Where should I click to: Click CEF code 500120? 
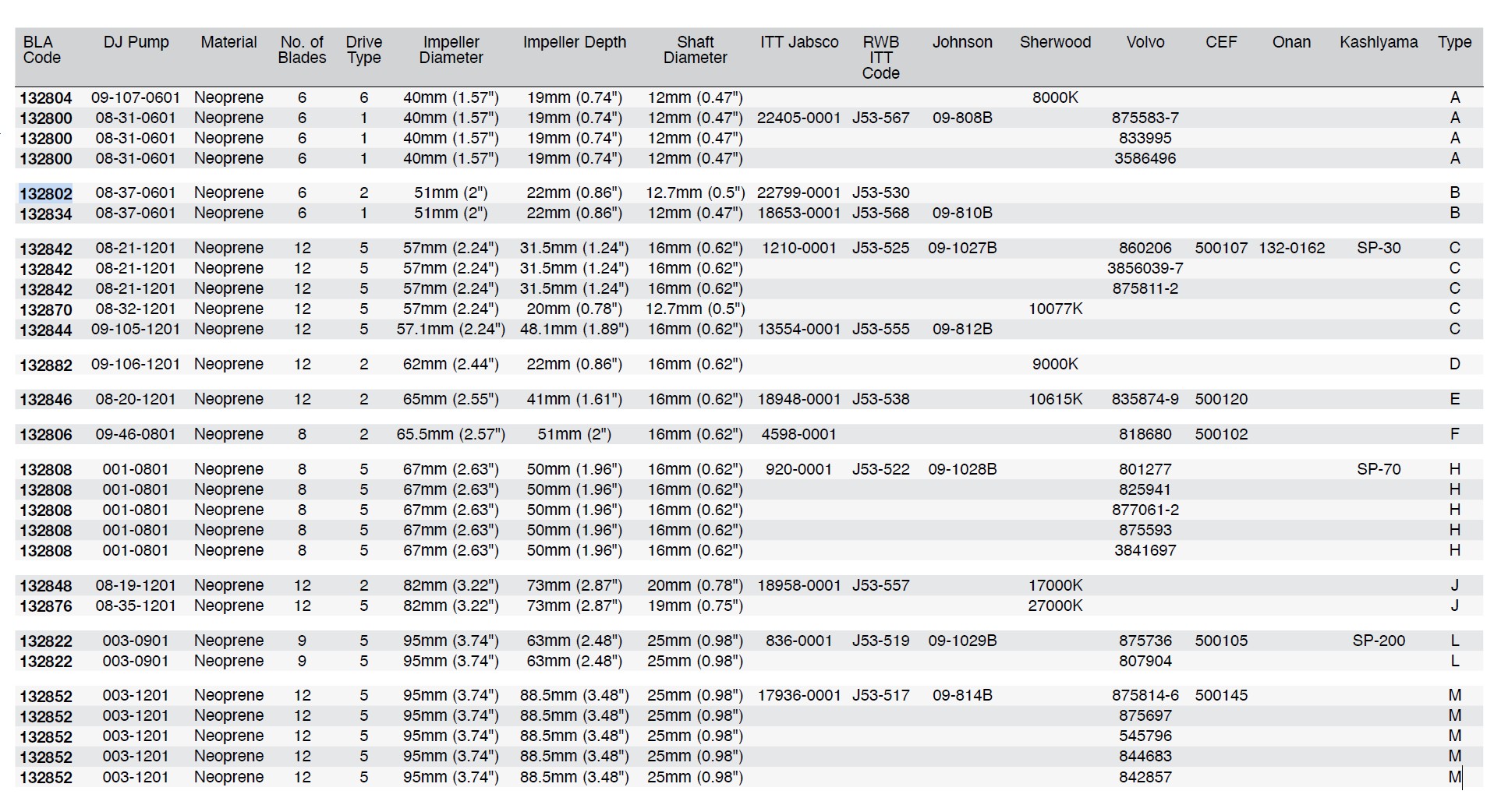pyautogui.click(x=1221, y=400)
